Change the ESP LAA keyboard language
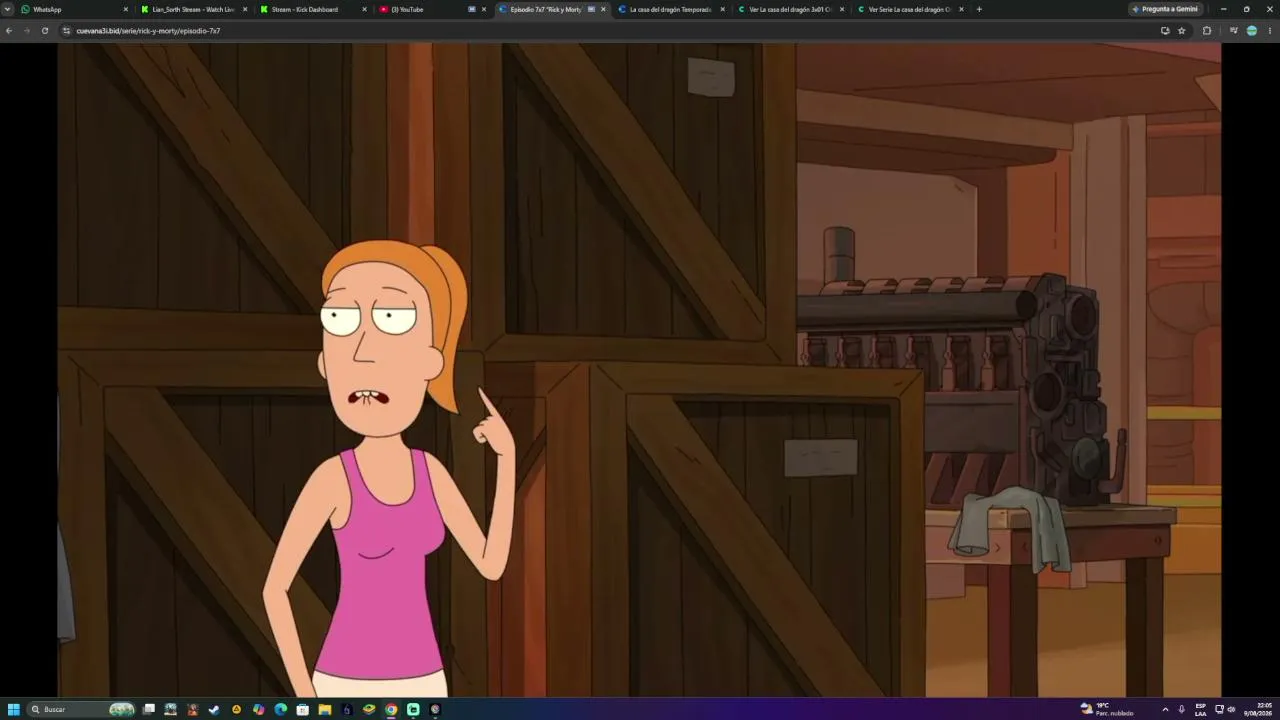This screenshot has height=720, width=1280. tap(1201, 709)
